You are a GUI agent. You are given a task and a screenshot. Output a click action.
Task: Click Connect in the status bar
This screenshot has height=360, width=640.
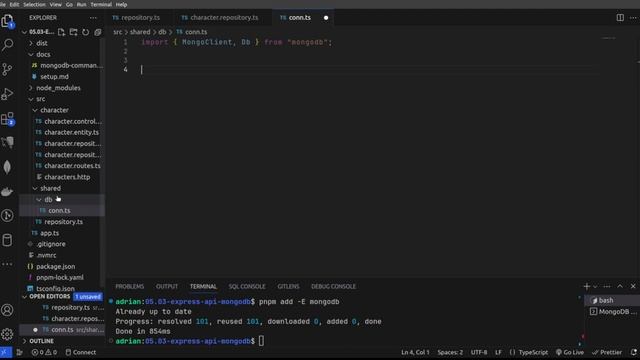80,352
